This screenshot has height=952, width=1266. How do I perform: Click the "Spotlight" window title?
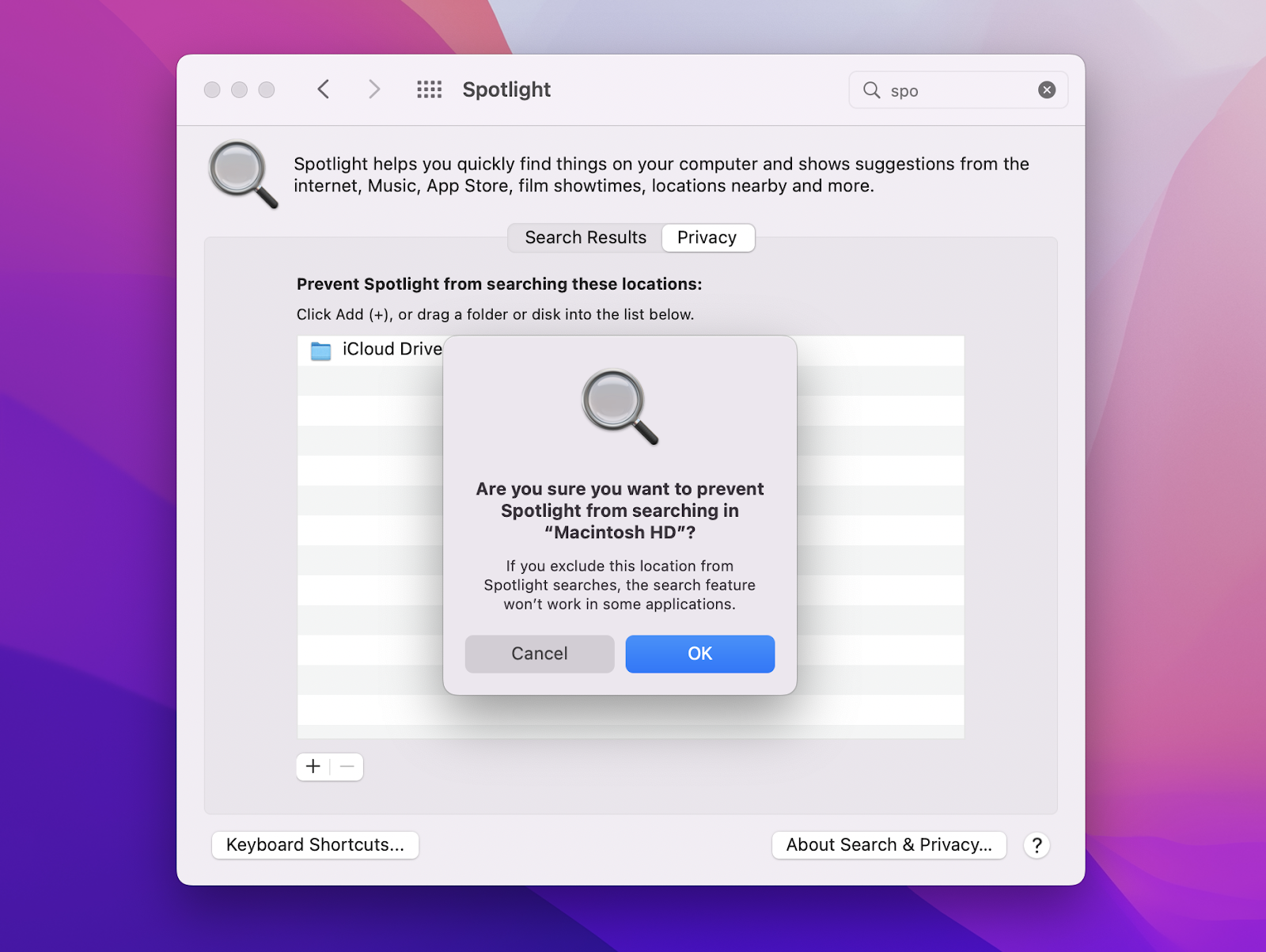[x=506, y=89]
